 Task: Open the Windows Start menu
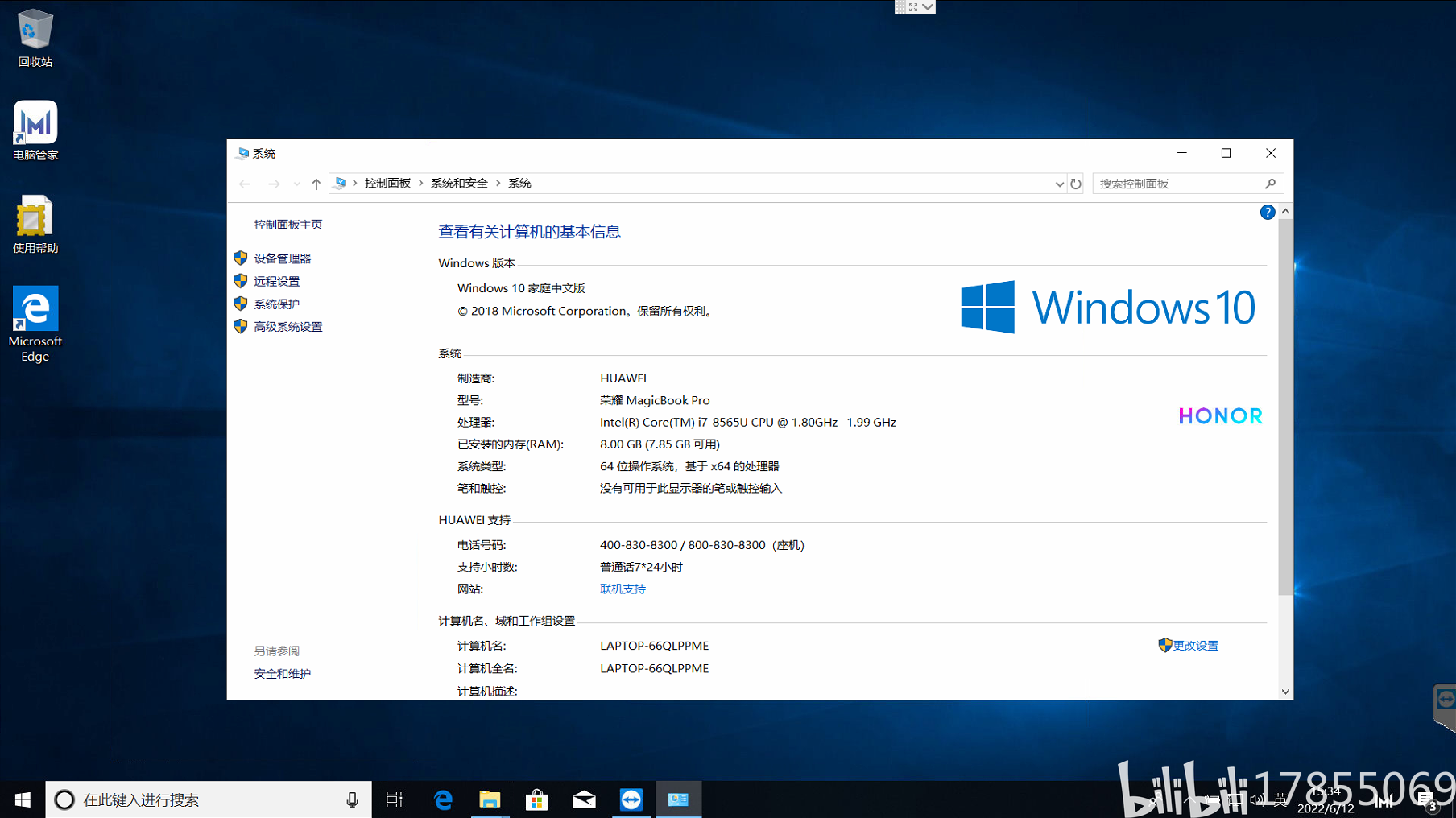click(23, 799)
